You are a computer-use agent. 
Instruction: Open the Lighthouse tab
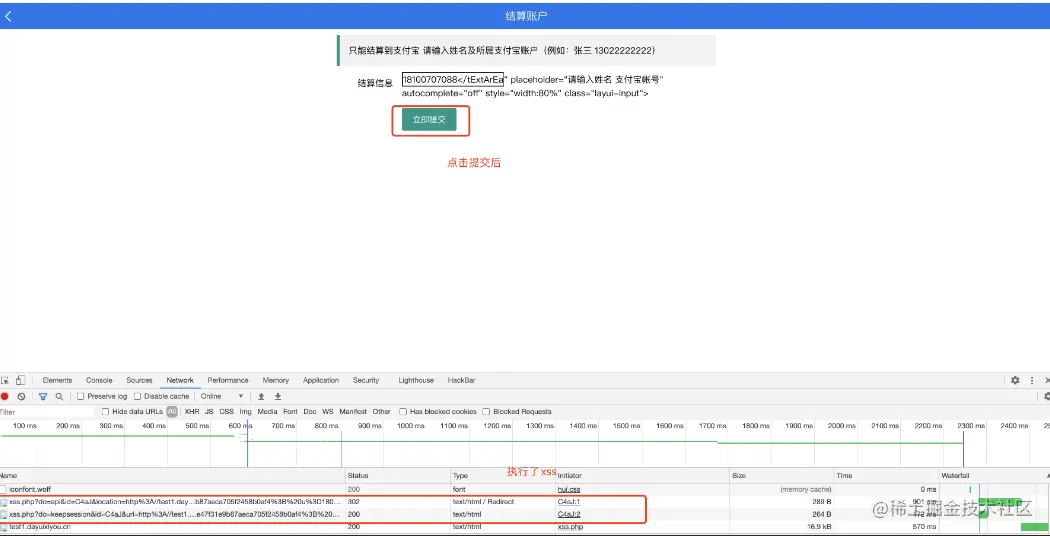click(417, 380)
